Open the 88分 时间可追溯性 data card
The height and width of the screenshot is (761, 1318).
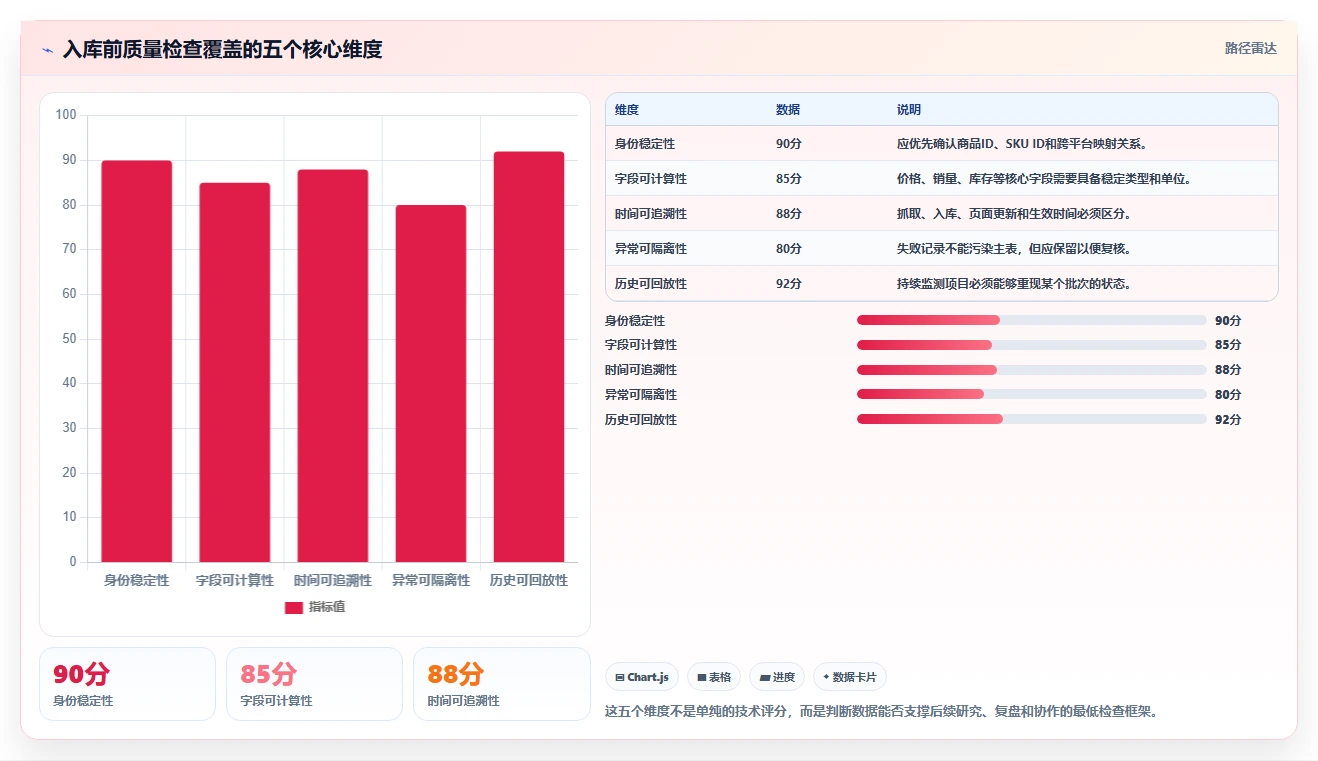pyautogui.click(x=502, y=684)
